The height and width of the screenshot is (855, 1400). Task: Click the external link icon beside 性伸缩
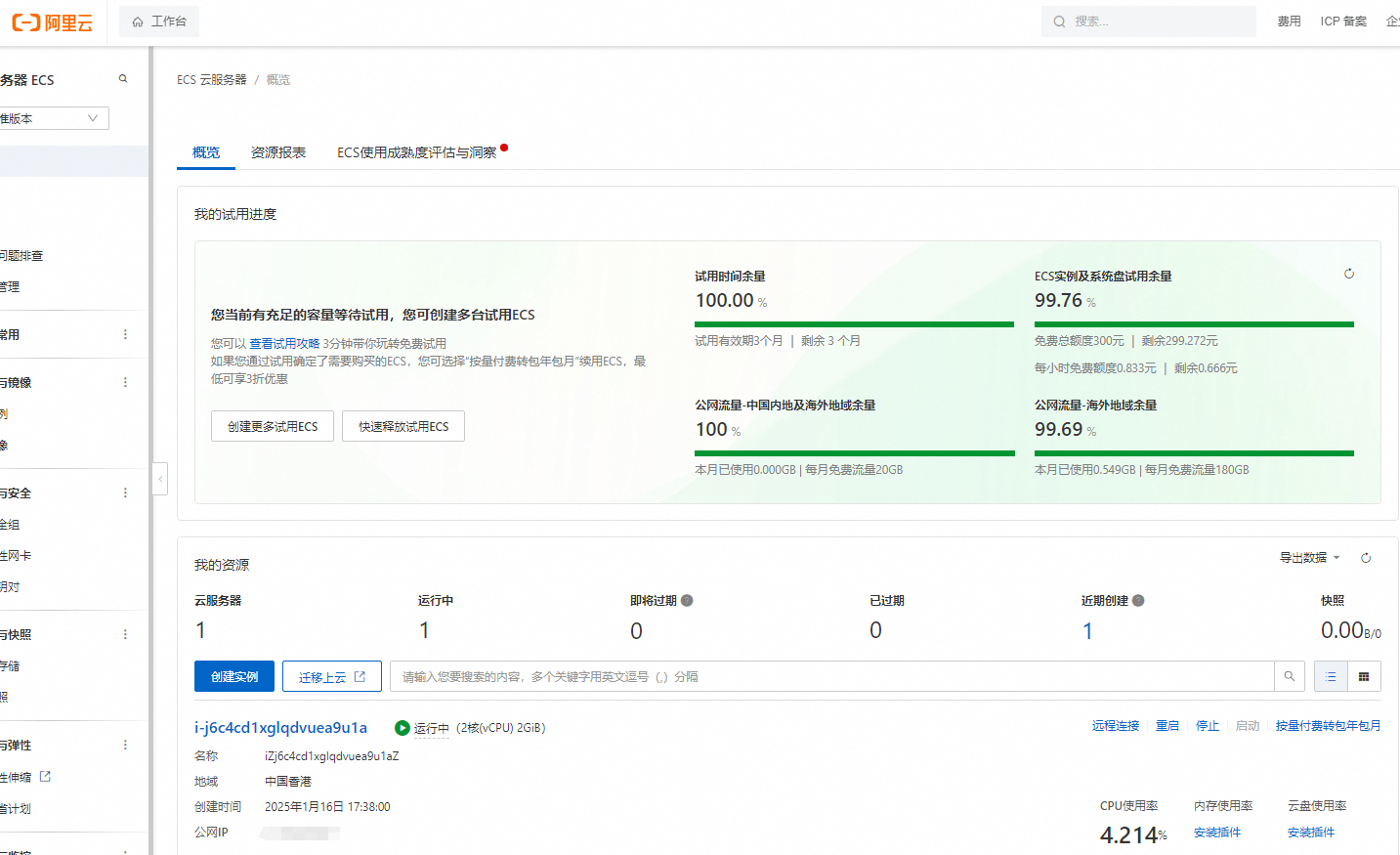[45, 777]
